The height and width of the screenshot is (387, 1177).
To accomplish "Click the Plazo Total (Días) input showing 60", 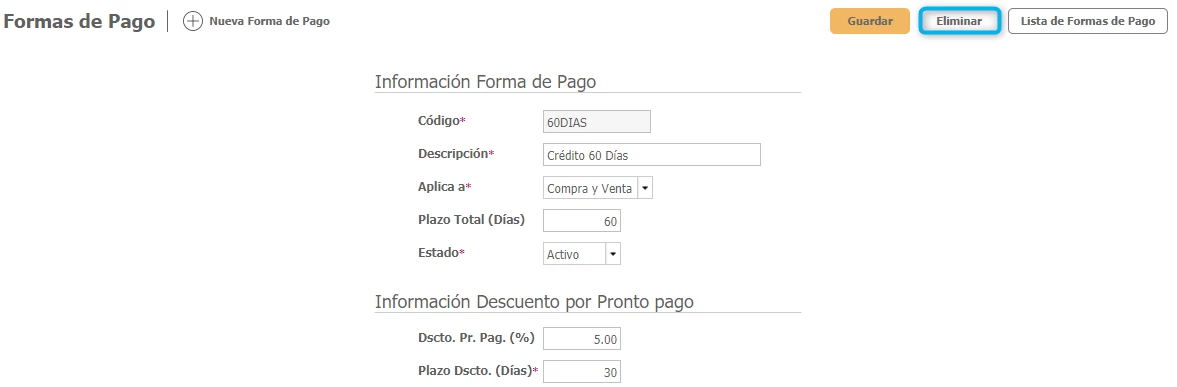I will click(x=582, y=220).
